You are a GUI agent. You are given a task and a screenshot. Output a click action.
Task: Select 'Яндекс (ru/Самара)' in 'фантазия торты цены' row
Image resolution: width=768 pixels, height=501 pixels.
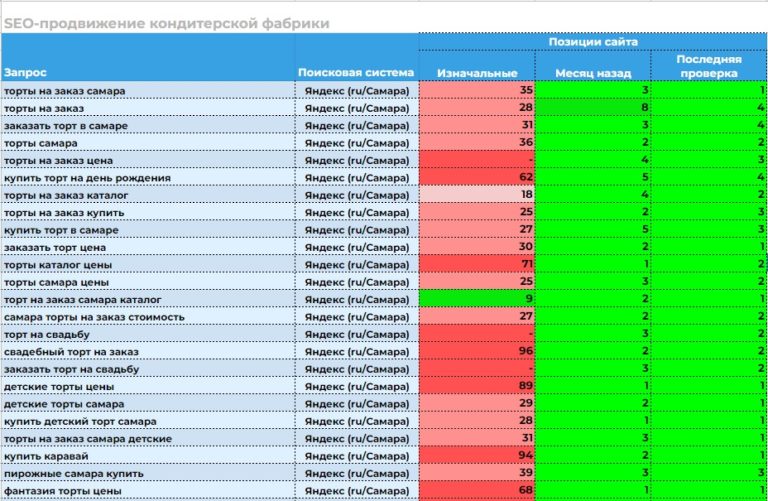[357, 491]
